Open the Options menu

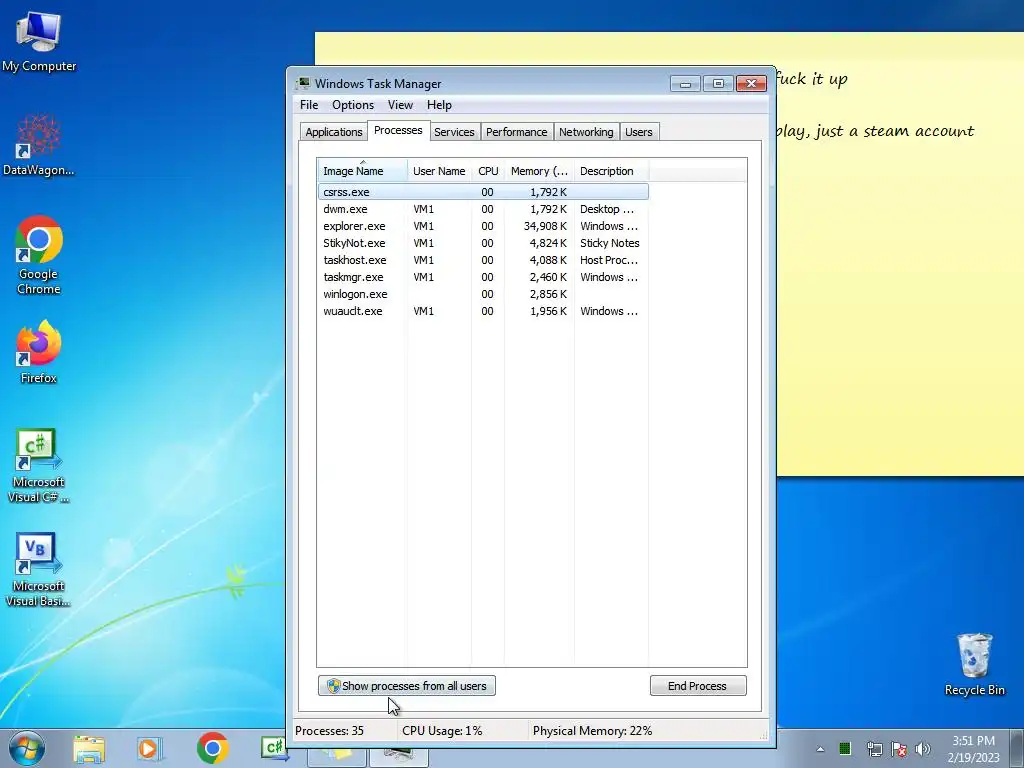(353, 105)
